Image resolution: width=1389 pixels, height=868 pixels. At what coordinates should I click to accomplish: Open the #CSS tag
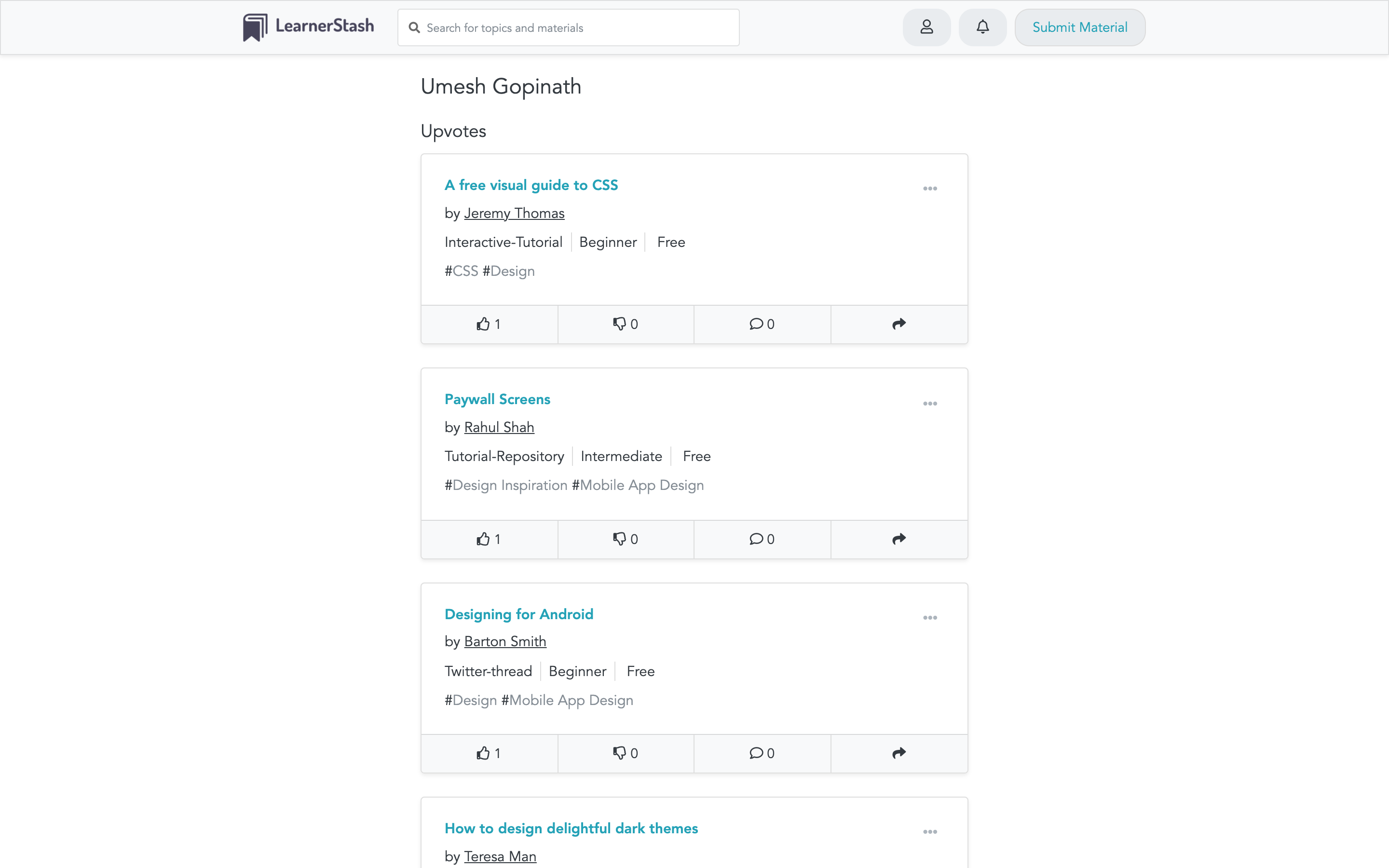(x=461, y=271)
